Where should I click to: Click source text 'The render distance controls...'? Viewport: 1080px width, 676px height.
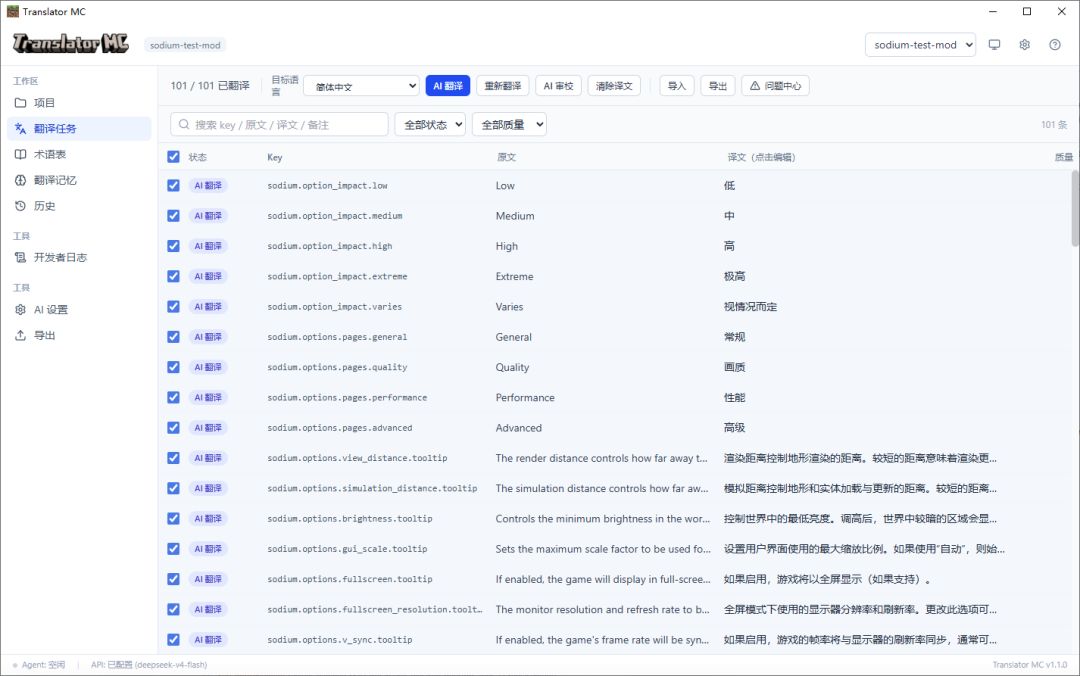tap(601, 458)
